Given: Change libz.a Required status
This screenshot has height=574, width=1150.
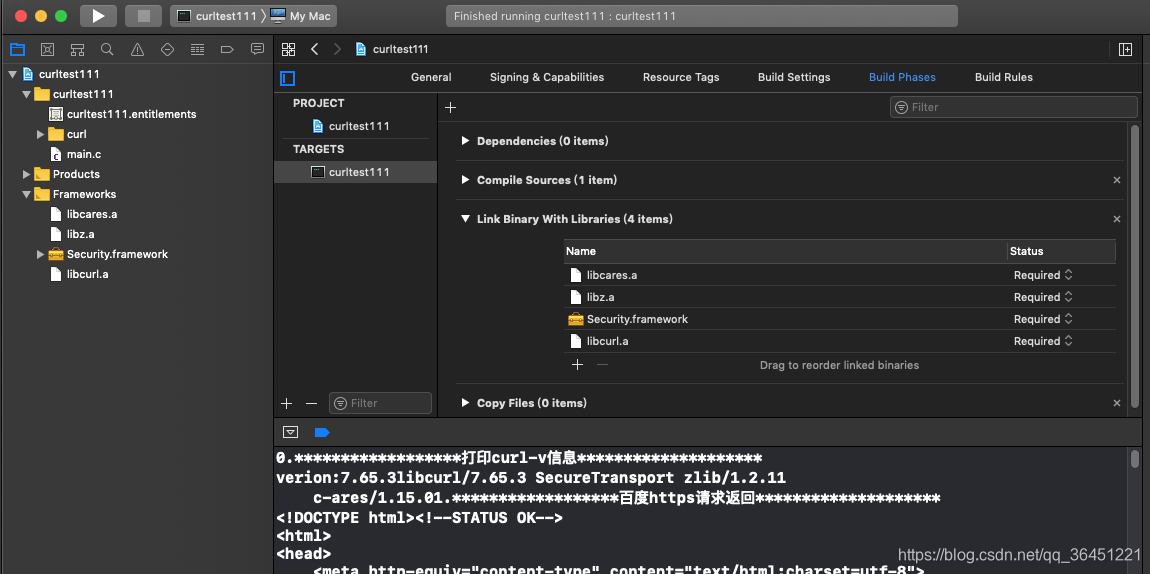Looking at the screenshot, I should 1044,297.
